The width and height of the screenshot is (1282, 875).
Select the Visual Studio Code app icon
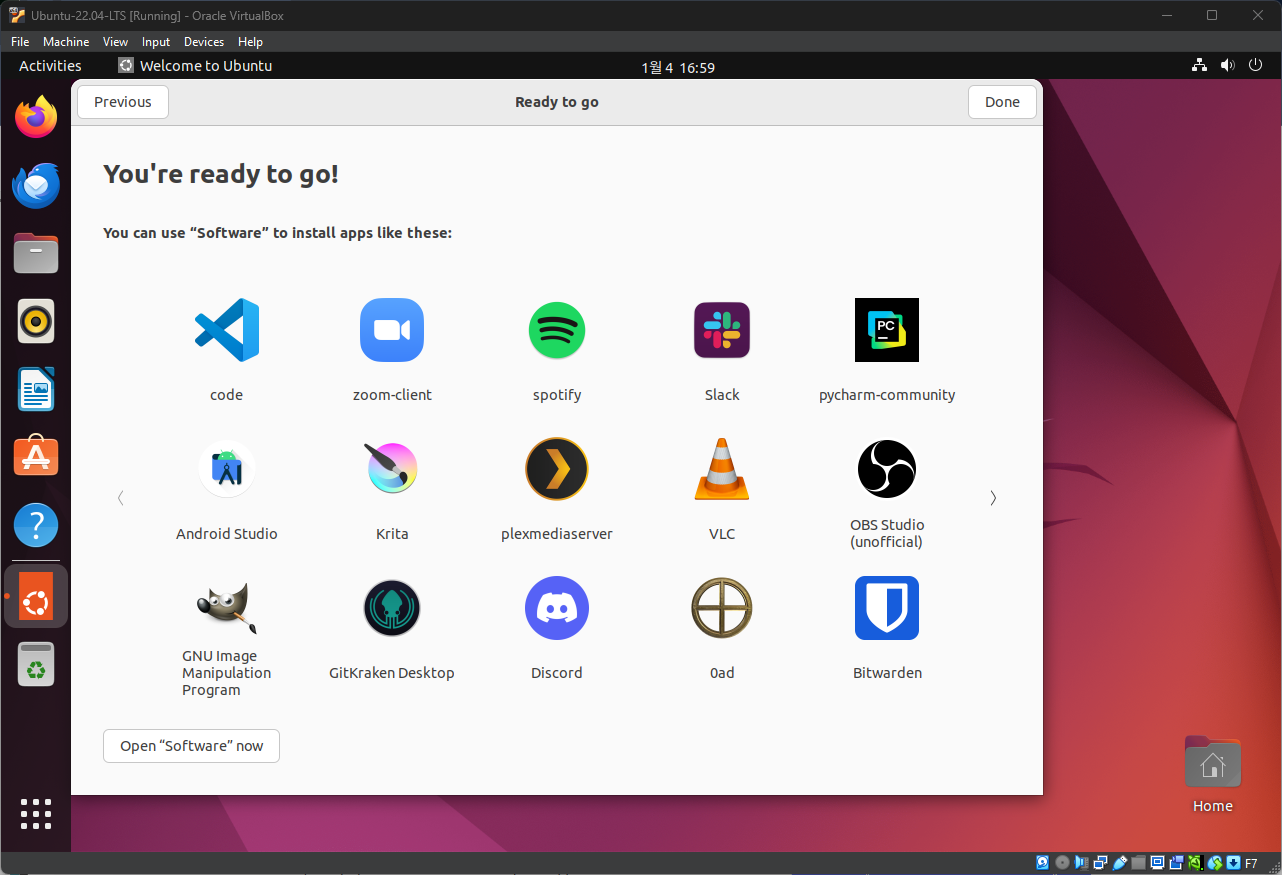226,330
